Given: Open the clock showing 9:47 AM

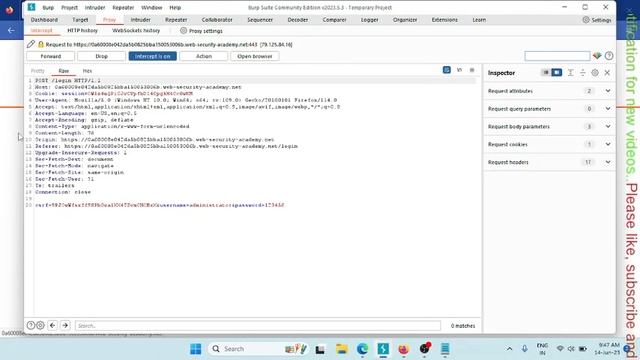Looking at the screenshot, I should coord(607,349).
